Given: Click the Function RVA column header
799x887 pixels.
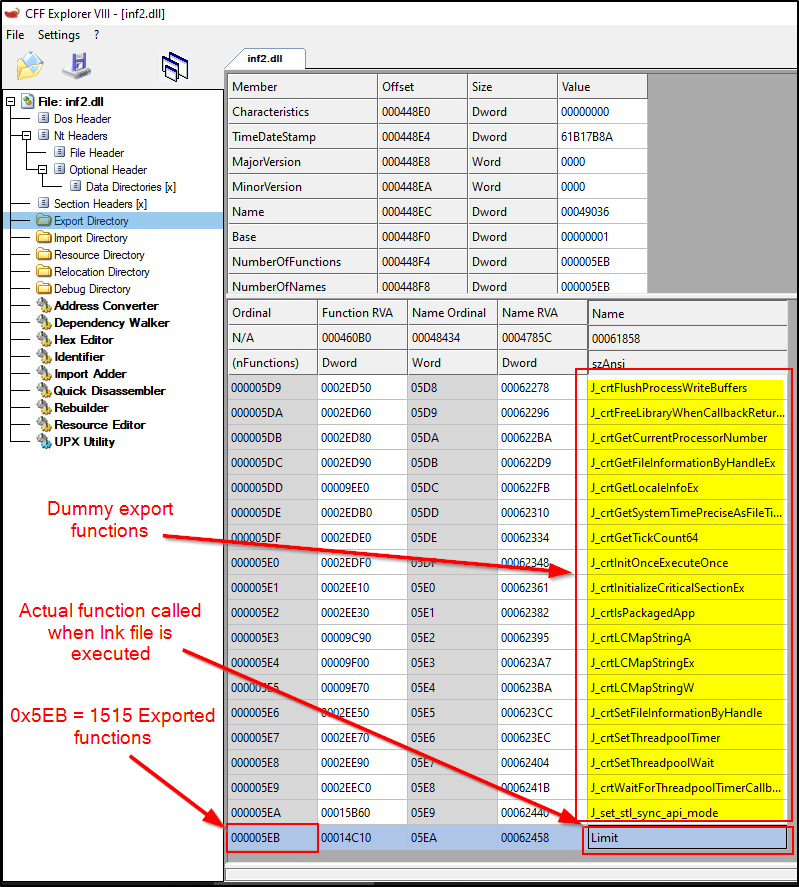Looking at the screenshot, I should tap(363, 313).
